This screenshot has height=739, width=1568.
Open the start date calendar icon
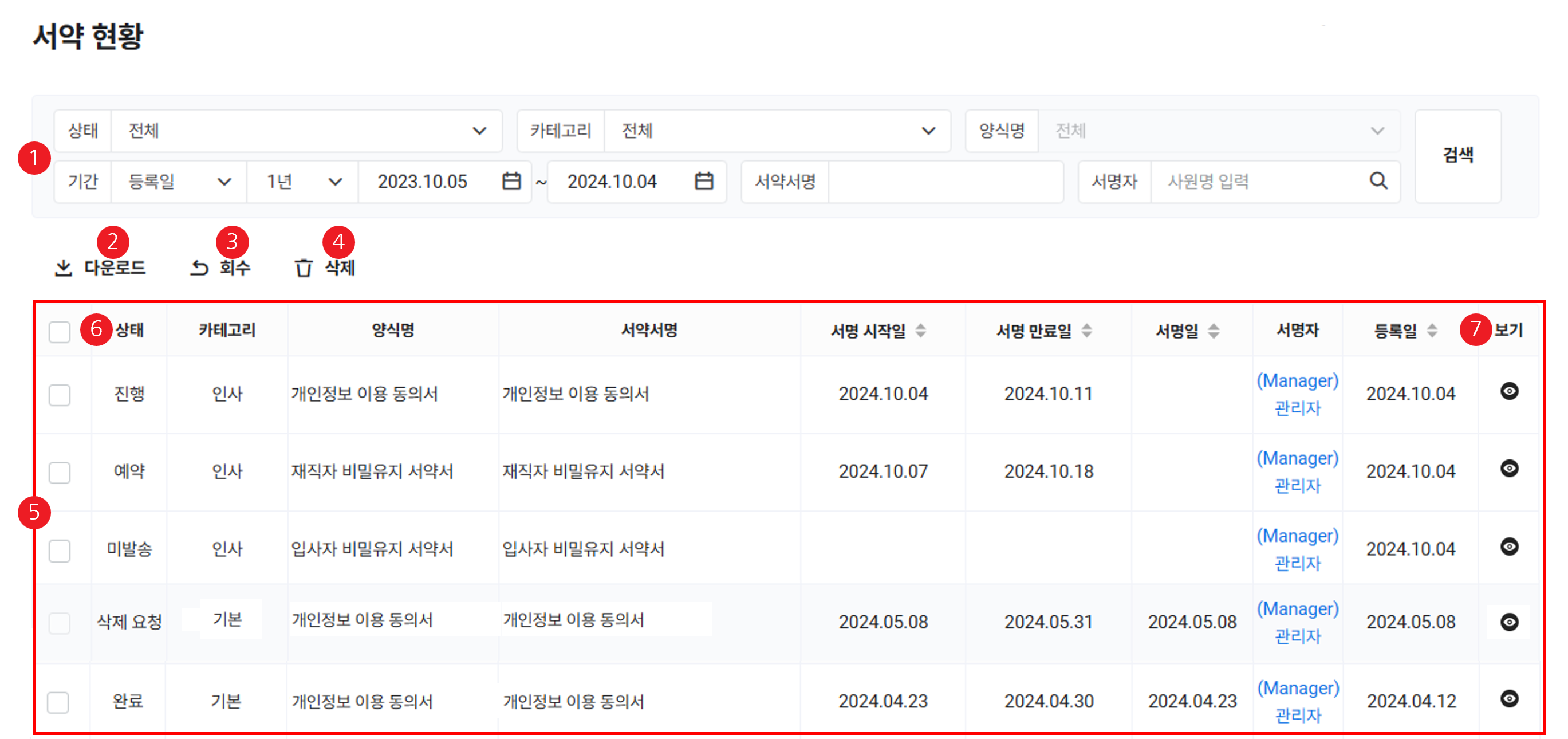pos(511,181)
